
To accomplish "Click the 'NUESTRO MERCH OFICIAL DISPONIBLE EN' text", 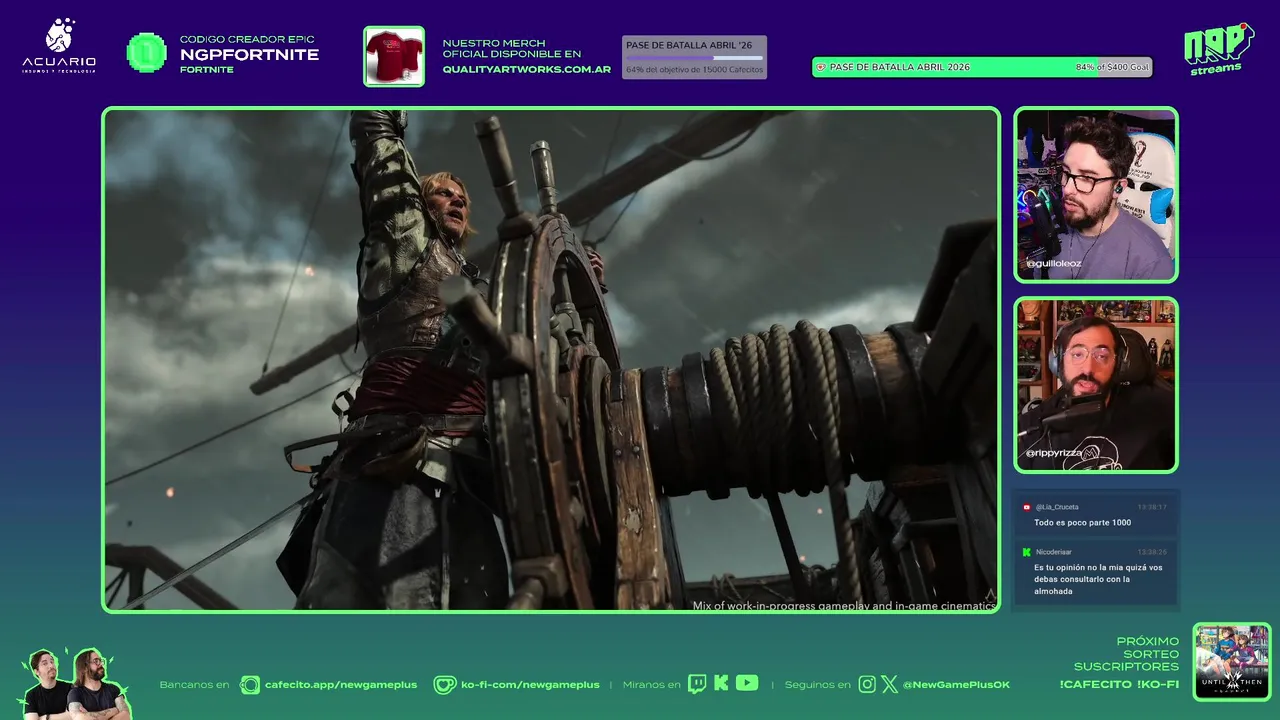I will click(511, 49).
